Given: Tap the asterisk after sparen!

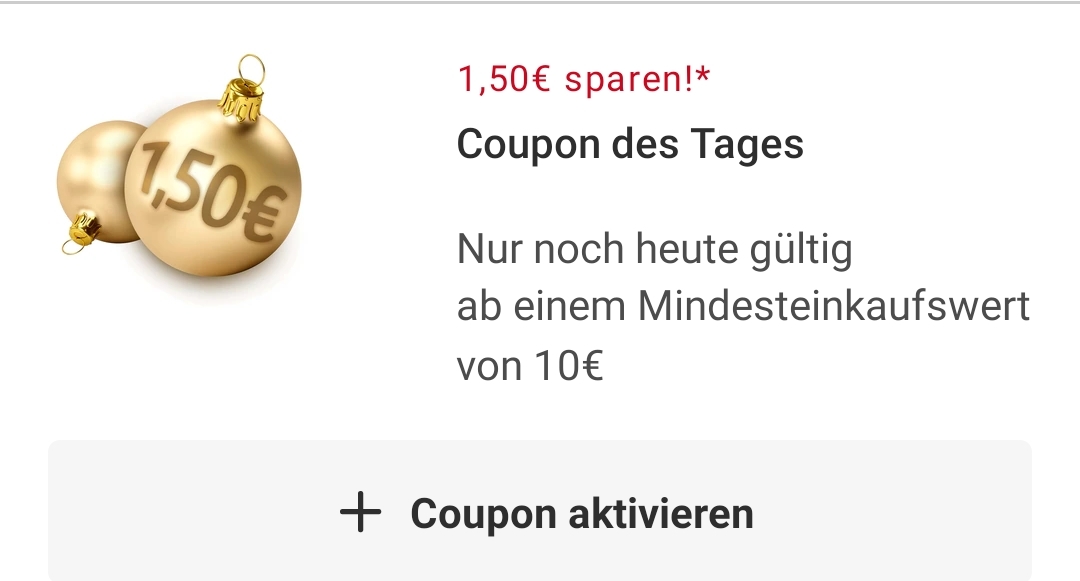Looking at the screenshot, I should [x=702, y=74].
